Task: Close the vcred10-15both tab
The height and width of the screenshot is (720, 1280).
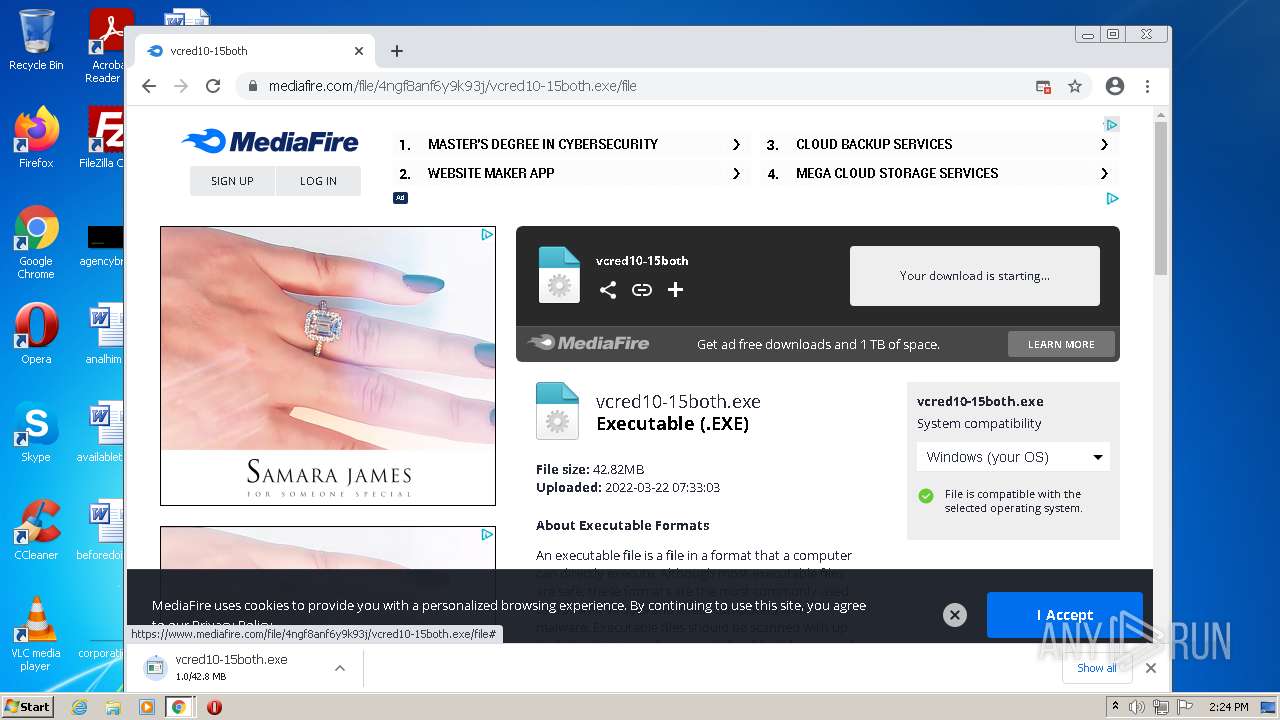Action: pyautogui.click(x=359, y=51)
